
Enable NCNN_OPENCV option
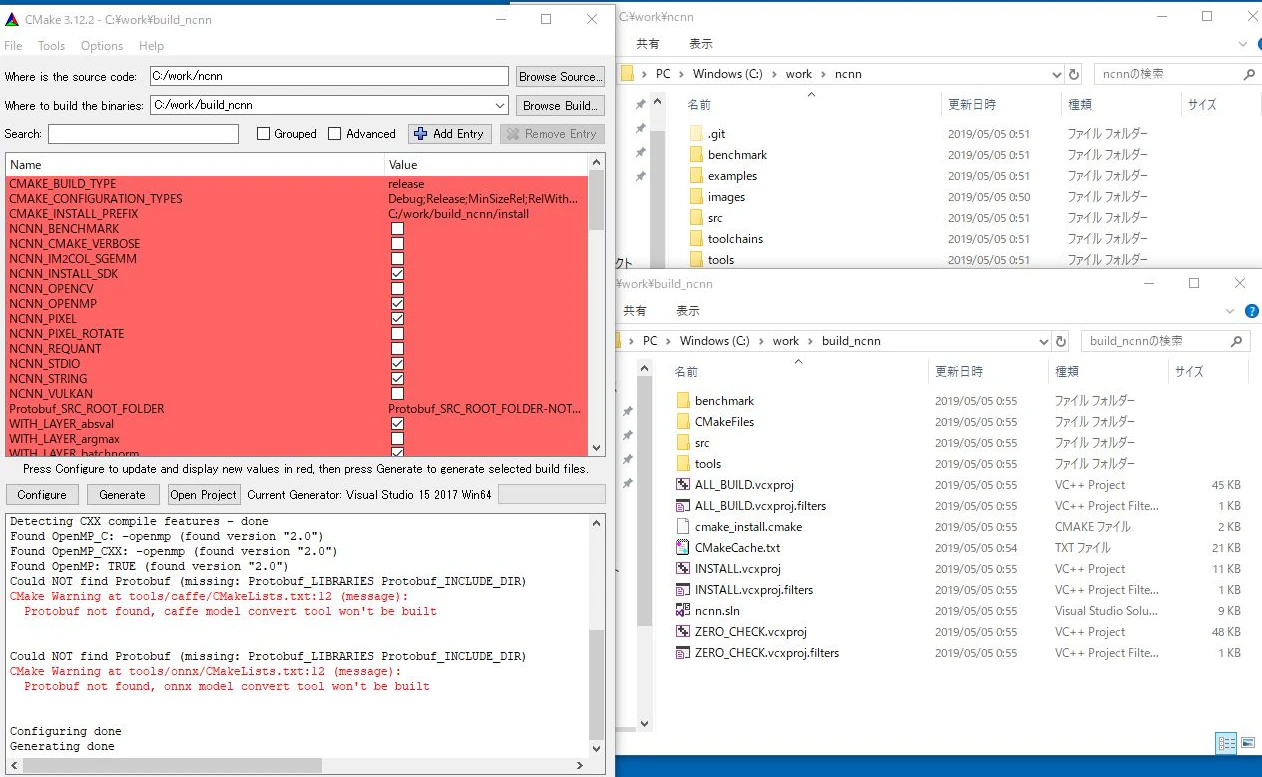397,289
